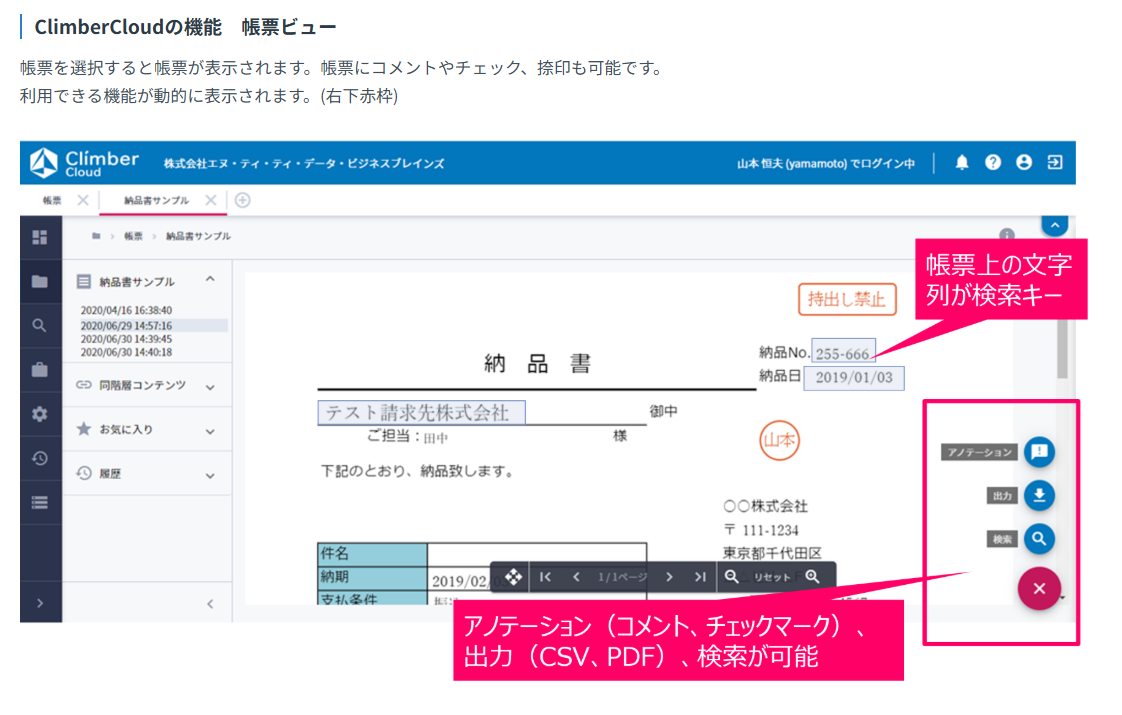Click the notification bell icon
1122x715 pixels.
[x=962, y=162]
